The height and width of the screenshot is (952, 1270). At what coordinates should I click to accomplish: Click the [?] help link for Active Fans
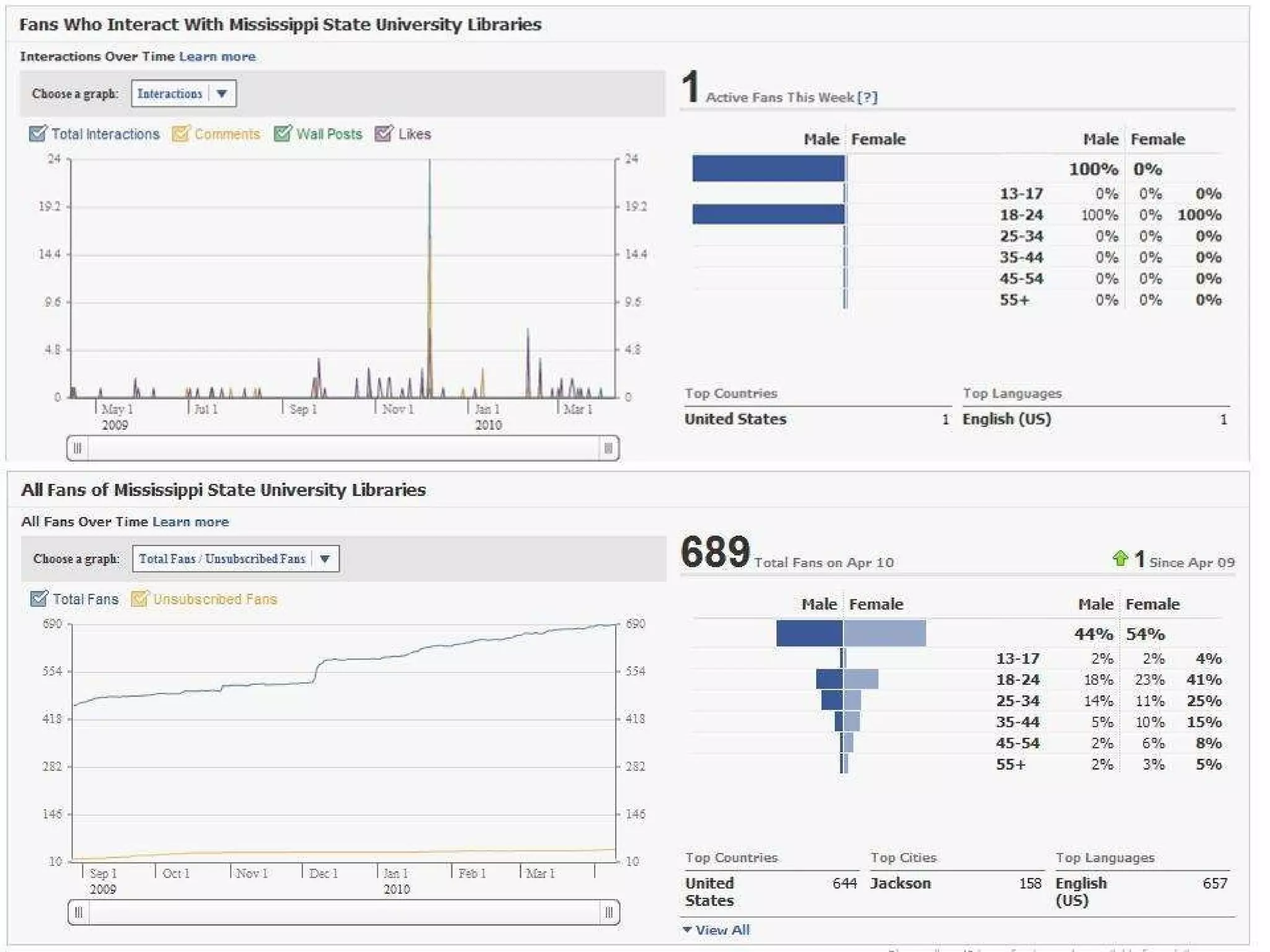click(867, 97)
